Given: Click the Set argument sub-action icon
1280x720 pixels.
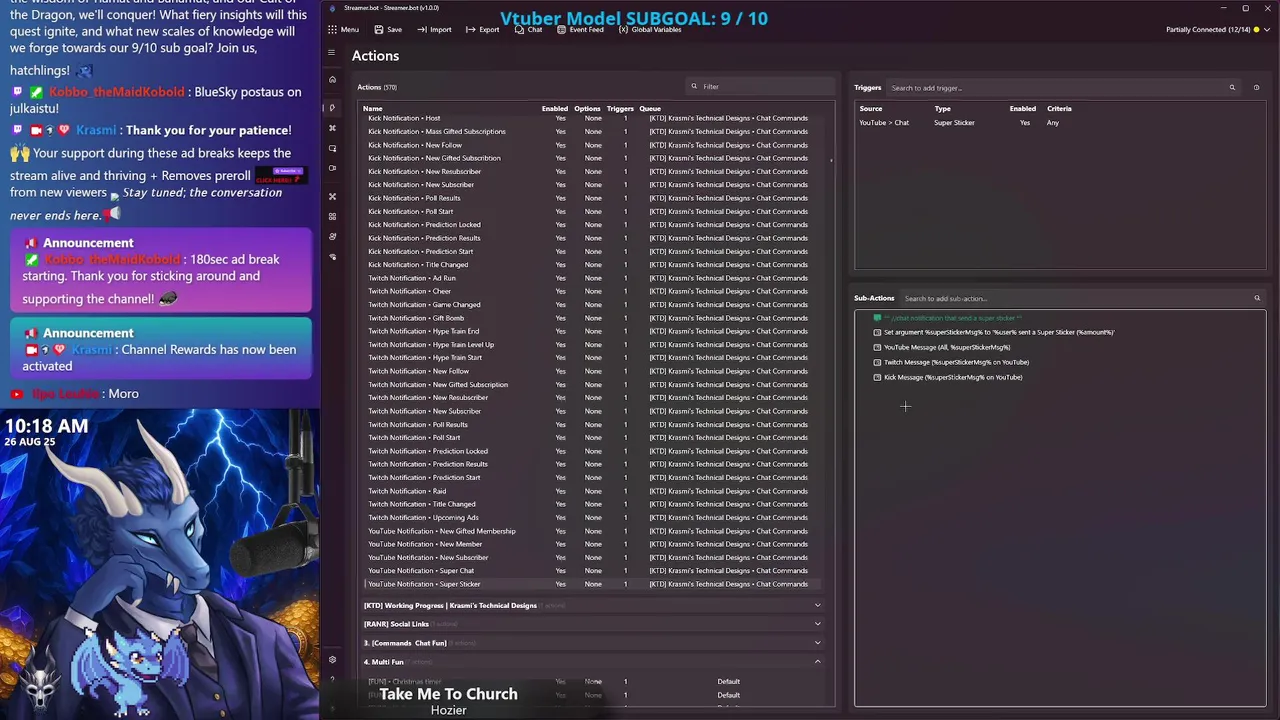Looking at the screenshot, I should click(877, 332).
